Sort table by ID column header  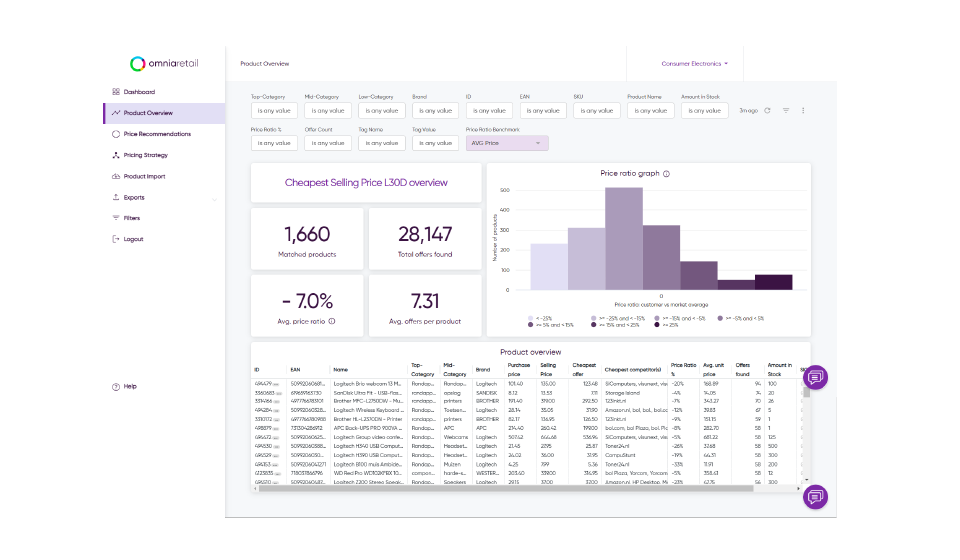tap(257, 370)
